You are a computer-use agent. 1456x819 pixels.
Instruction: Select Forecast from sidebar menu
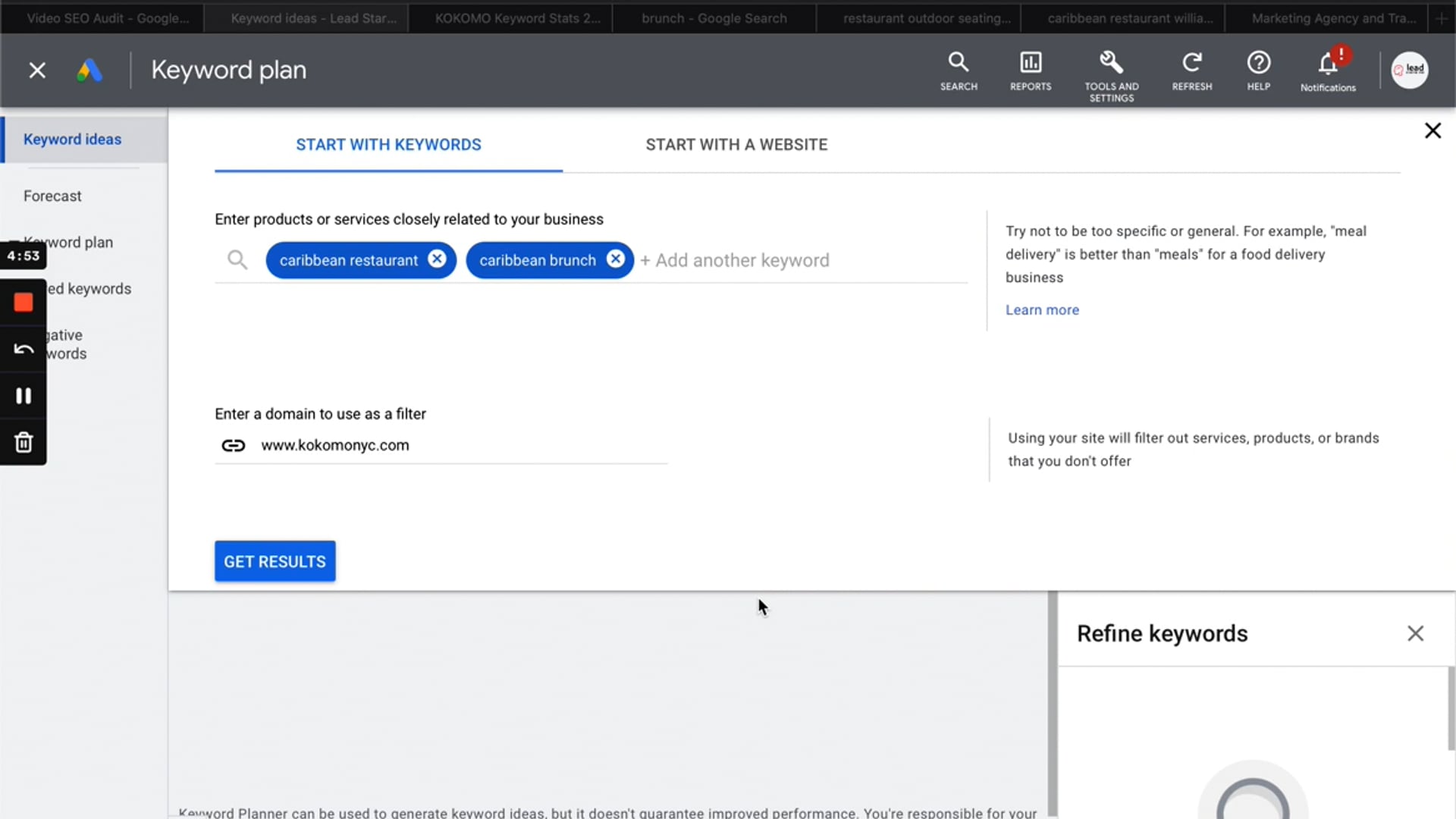(52, 196)
